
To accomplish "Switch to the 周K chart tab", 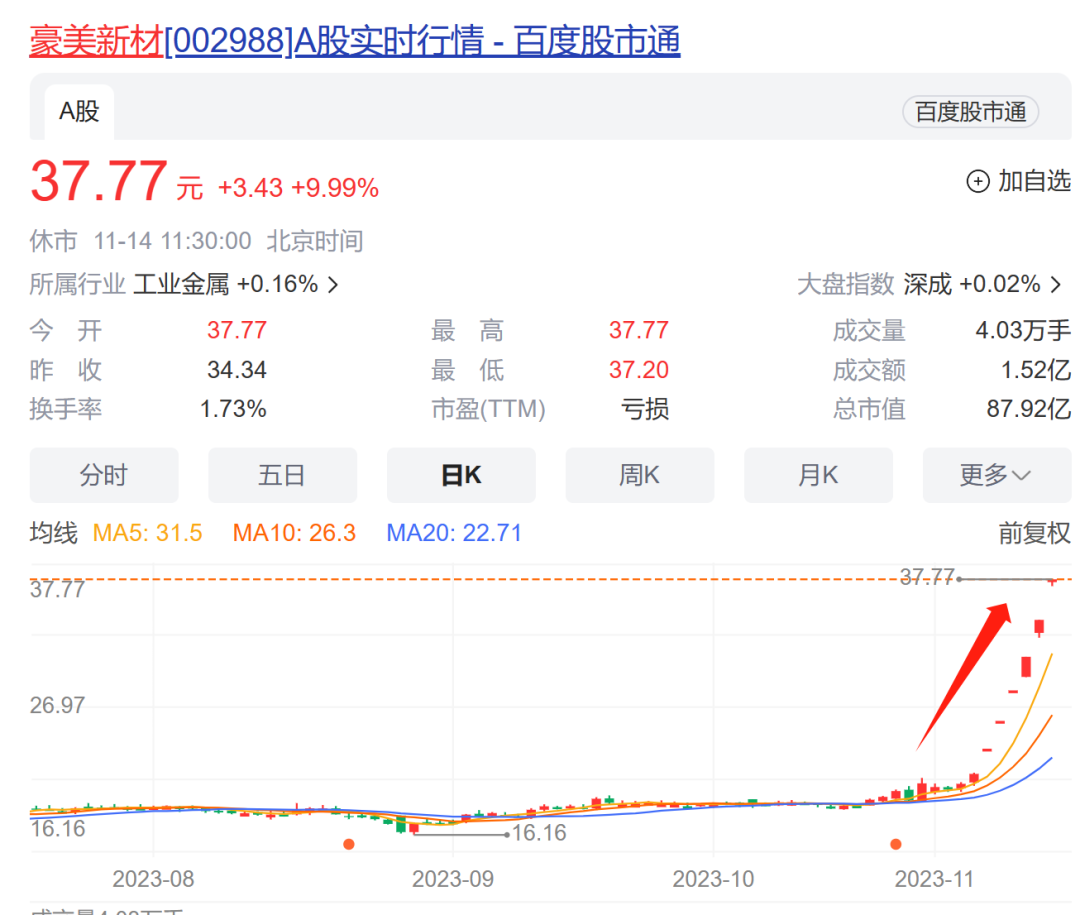I will coord(640,475).
